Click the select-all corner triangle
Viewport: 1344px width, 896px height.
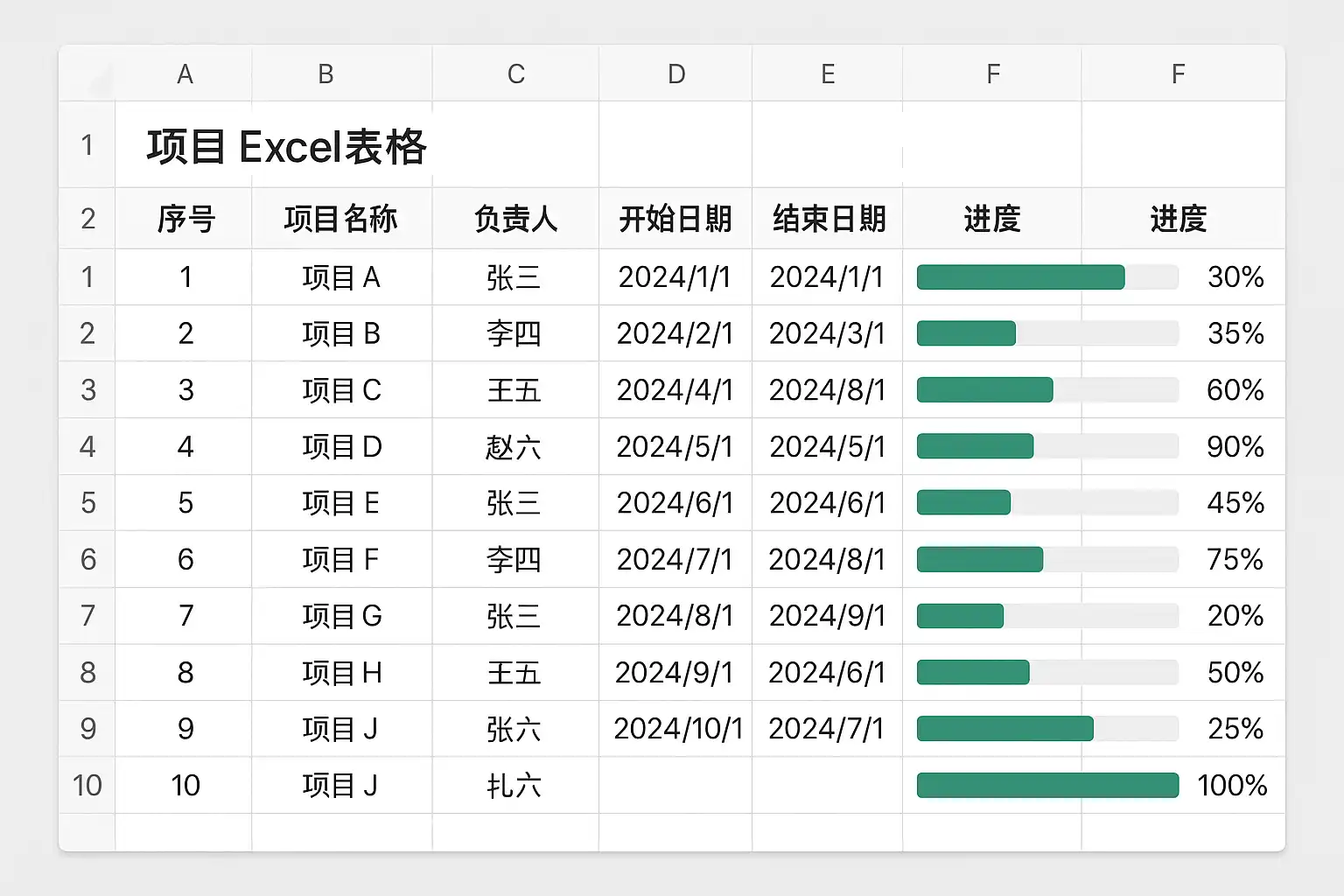pyautogui.click(x=87, y=74)
